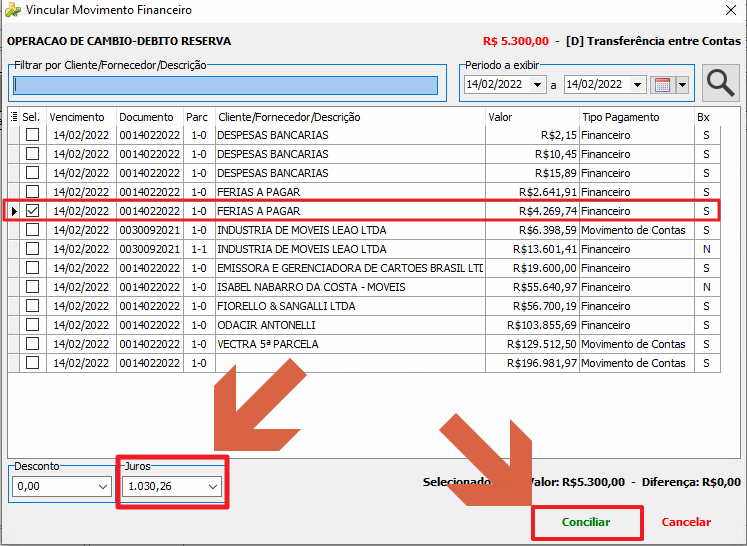Click the Sel. column header
Viewport: 747px width, 546px height.
coord(32,117)
